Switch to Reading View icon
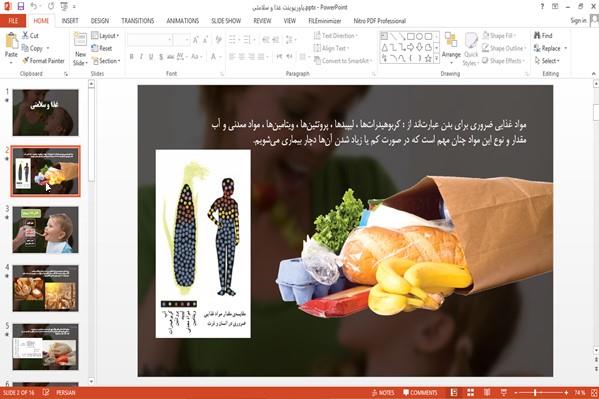This screenshot has height=399, width=599. 487,393
